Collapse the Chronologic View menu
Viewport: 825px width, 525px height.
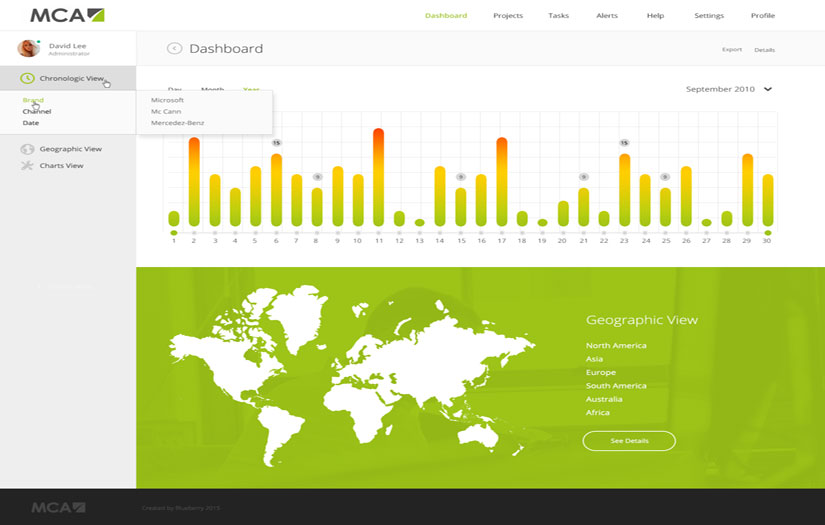click(68, 78)
